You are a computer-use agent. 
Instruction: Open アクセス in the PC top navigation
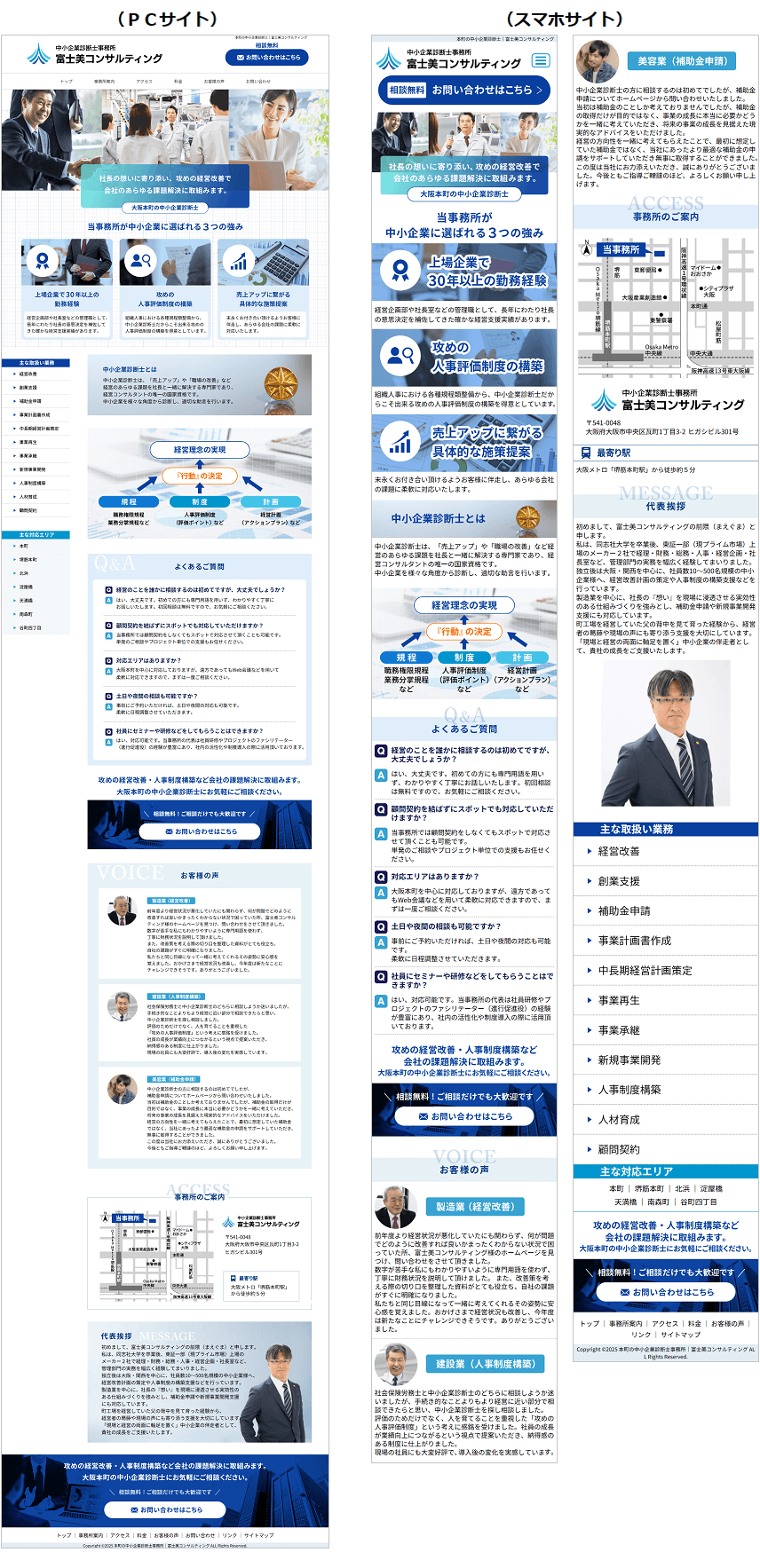[144, 82]
